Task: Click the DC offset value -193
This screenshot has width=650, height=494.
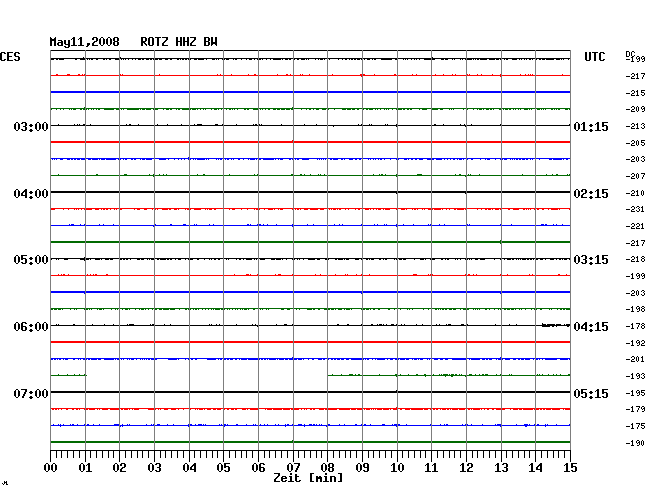Action: (x=635, y=376)
